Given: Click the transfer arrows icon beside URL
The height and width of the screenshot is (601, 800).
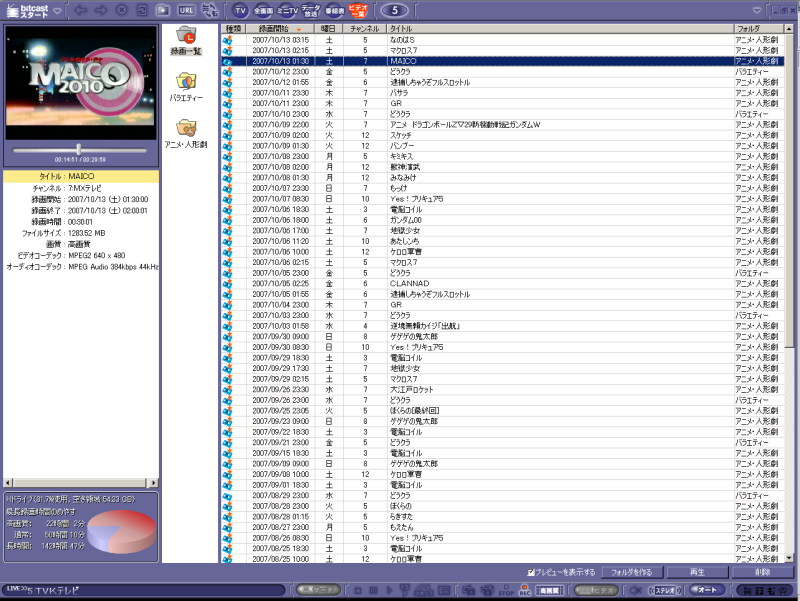Looking at the screenshot, I should click(209, 10).
